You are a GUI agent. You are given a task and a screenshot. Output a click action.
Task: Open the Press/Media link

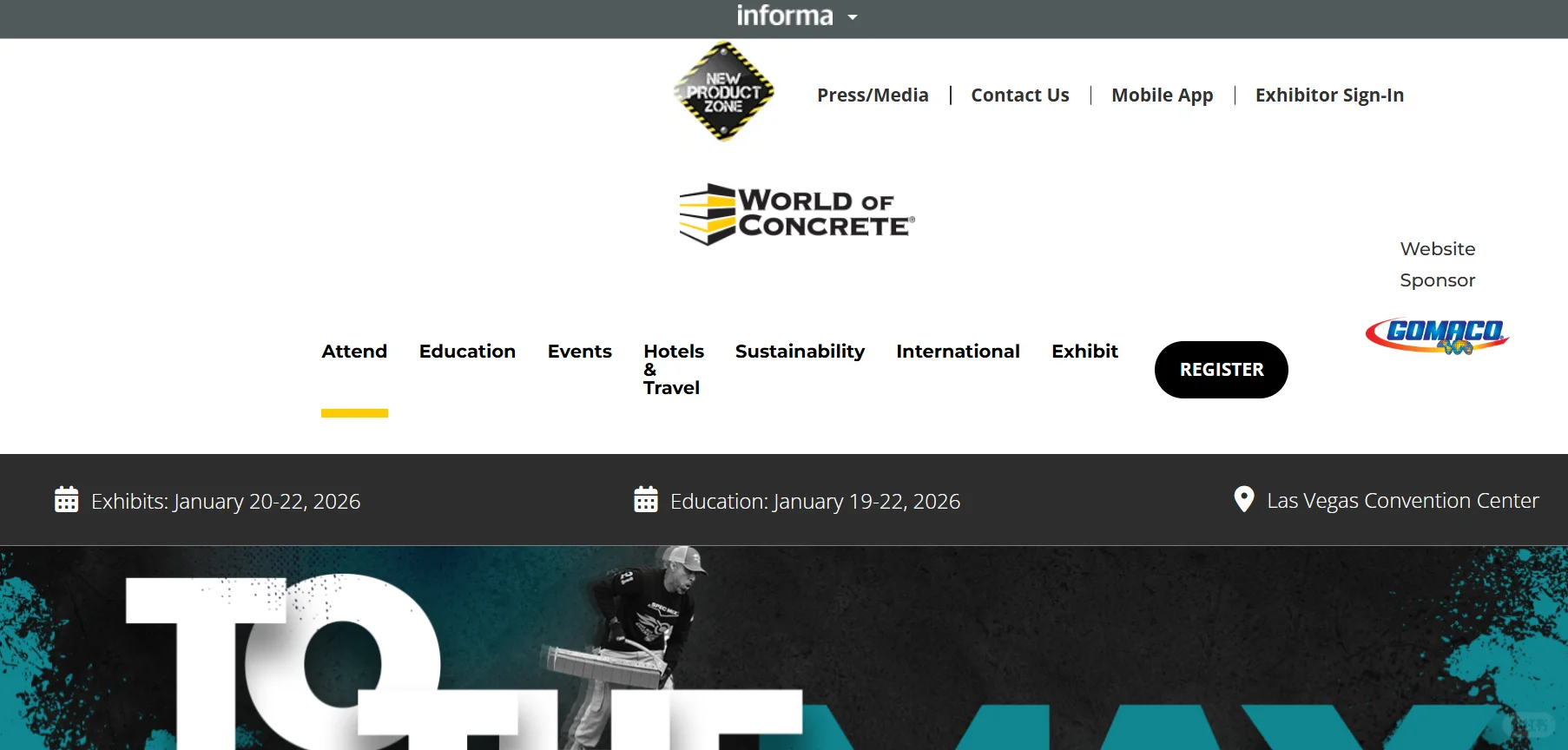(873, 95)
